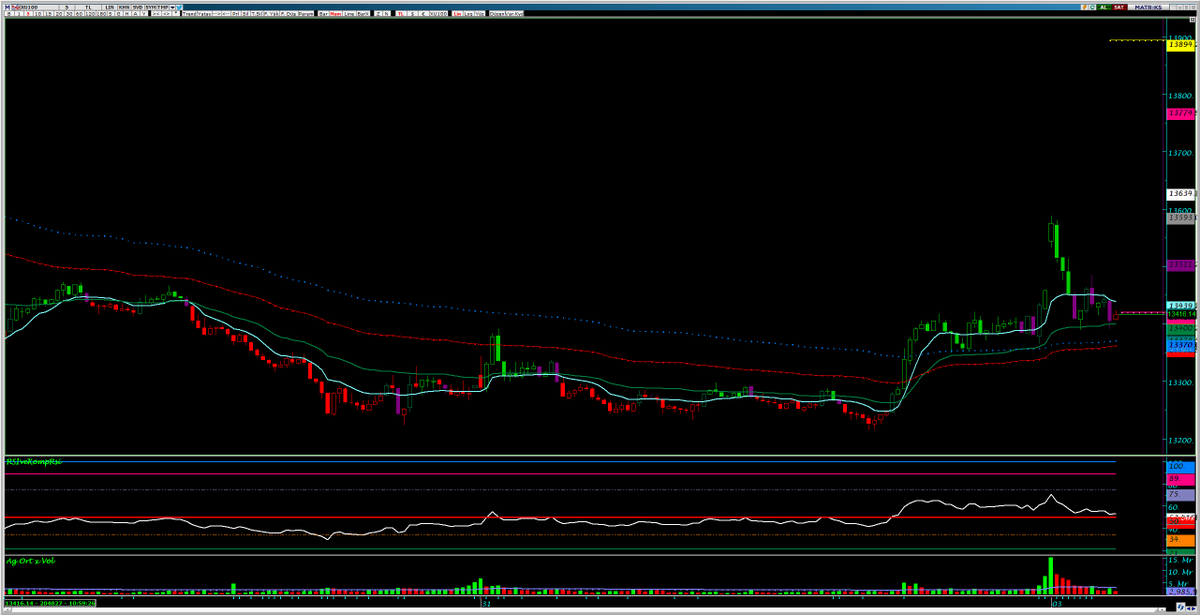
Task: Select the LIN scale toolbar button
Action: [109, 7]
